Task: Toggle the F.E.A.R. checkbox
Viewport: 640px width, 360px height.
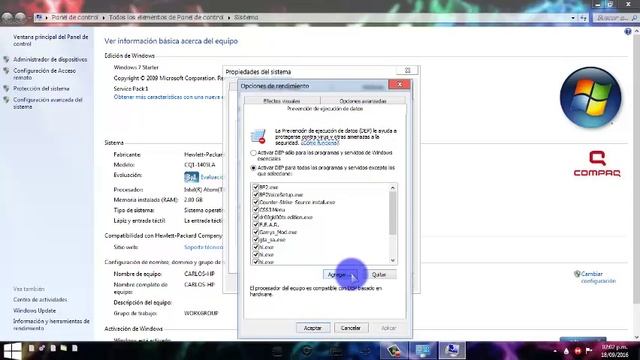Action: pyautogui.click(x=256, y=224)
